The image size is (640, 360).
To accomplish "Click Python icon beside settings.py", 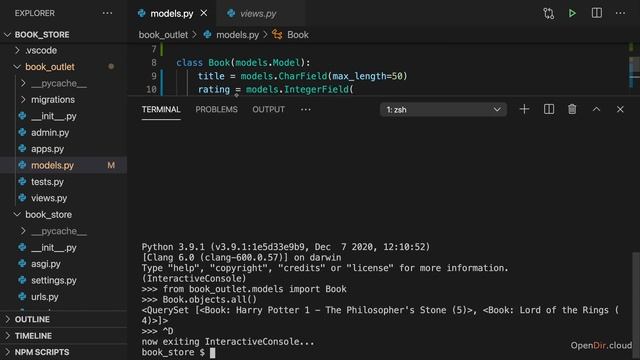I will pos(22,280).
